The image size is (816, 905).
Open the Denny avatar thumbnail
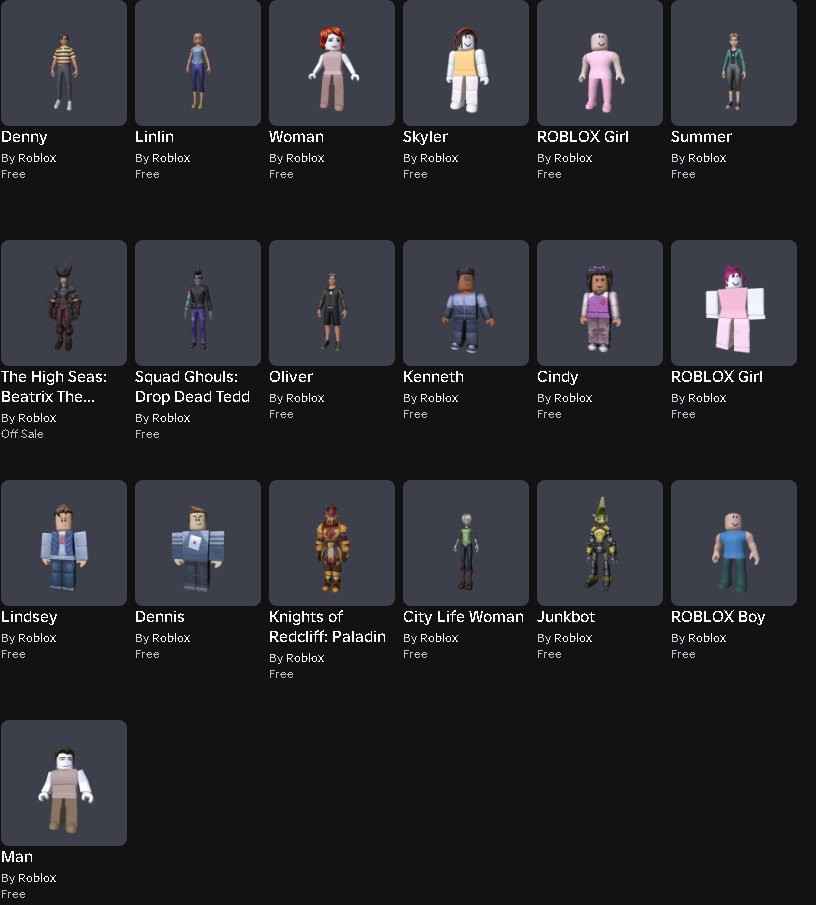pyautogui.click(x=64, y=62)
